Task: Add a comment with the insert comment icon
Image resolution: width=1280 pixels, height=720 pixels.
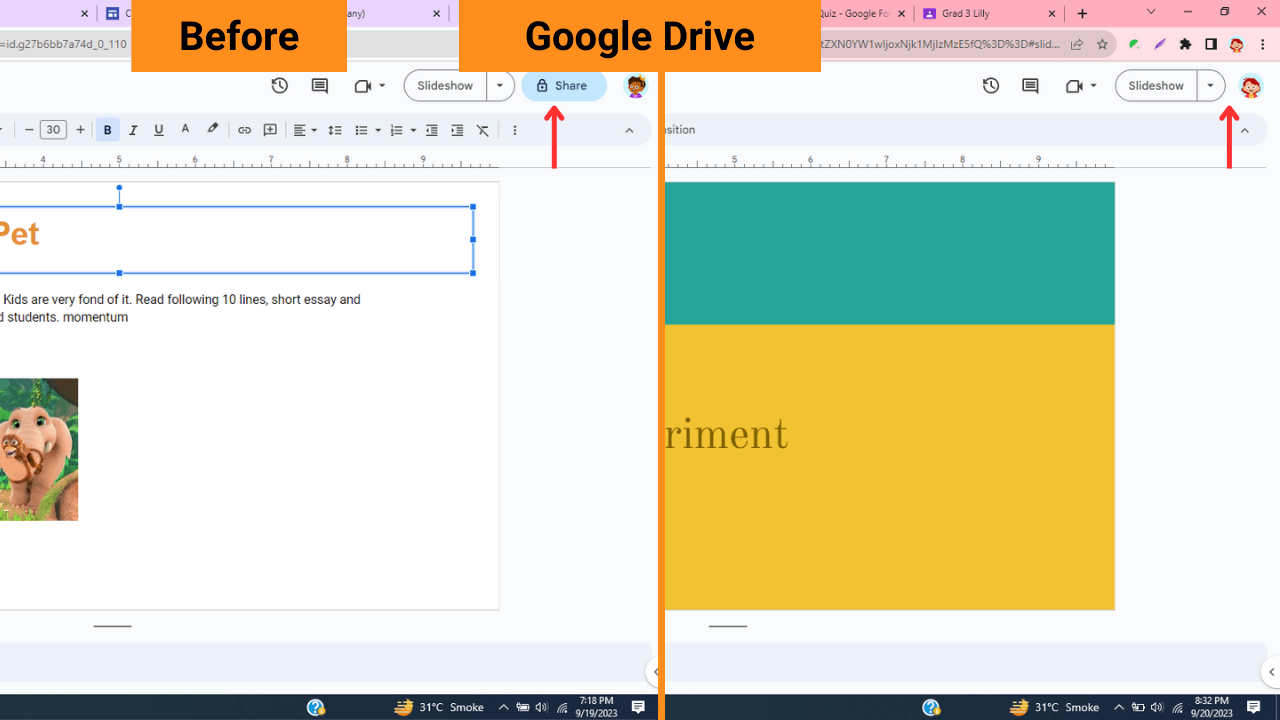Action: click(269, 130)
